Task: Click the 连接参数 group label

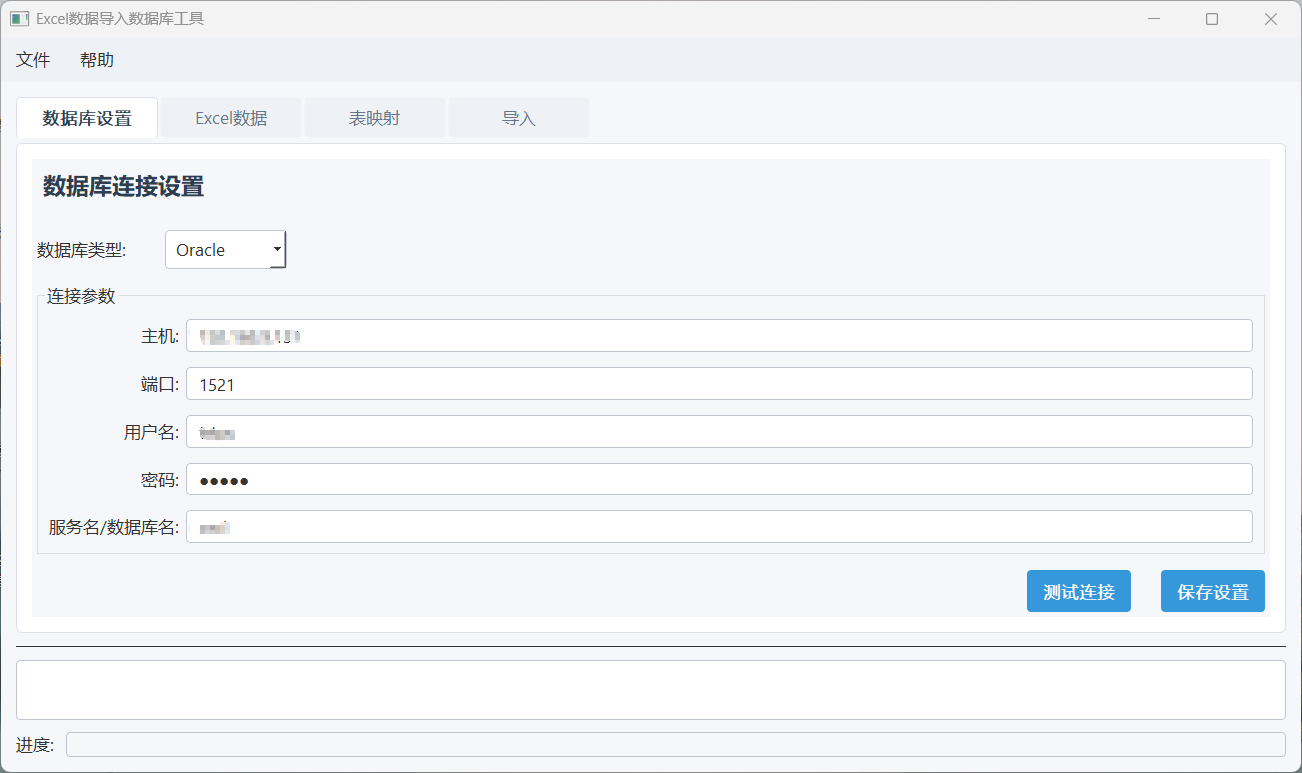Action: (x=81, y=297)
